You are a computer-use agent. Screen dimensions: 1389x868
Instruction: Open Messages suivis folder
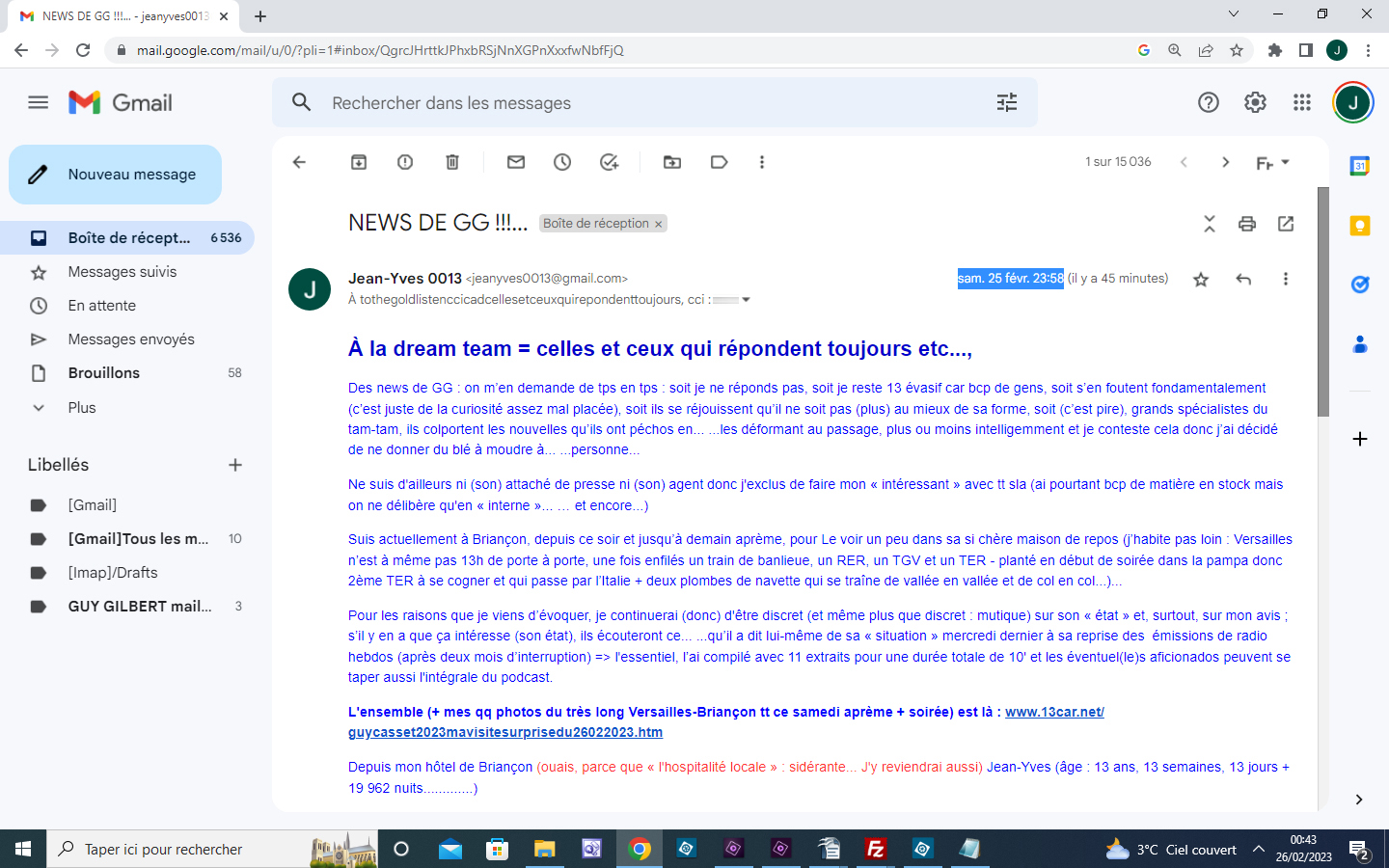click(127, 272)
